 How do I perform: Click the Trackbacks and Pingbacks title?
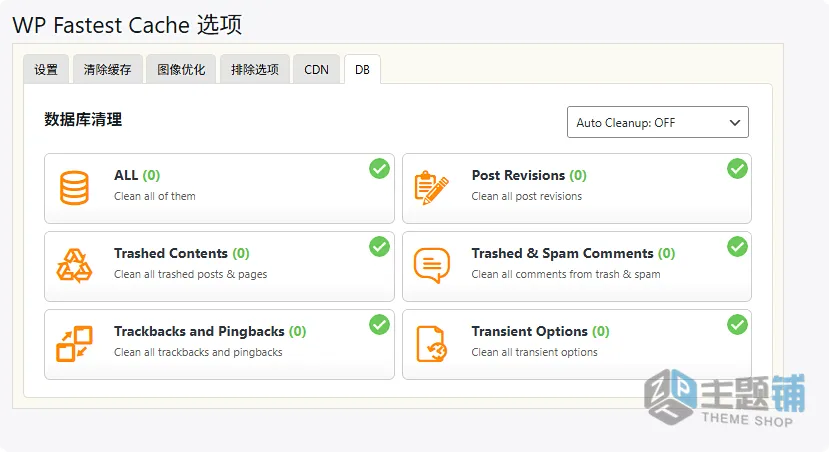(210, 331)
